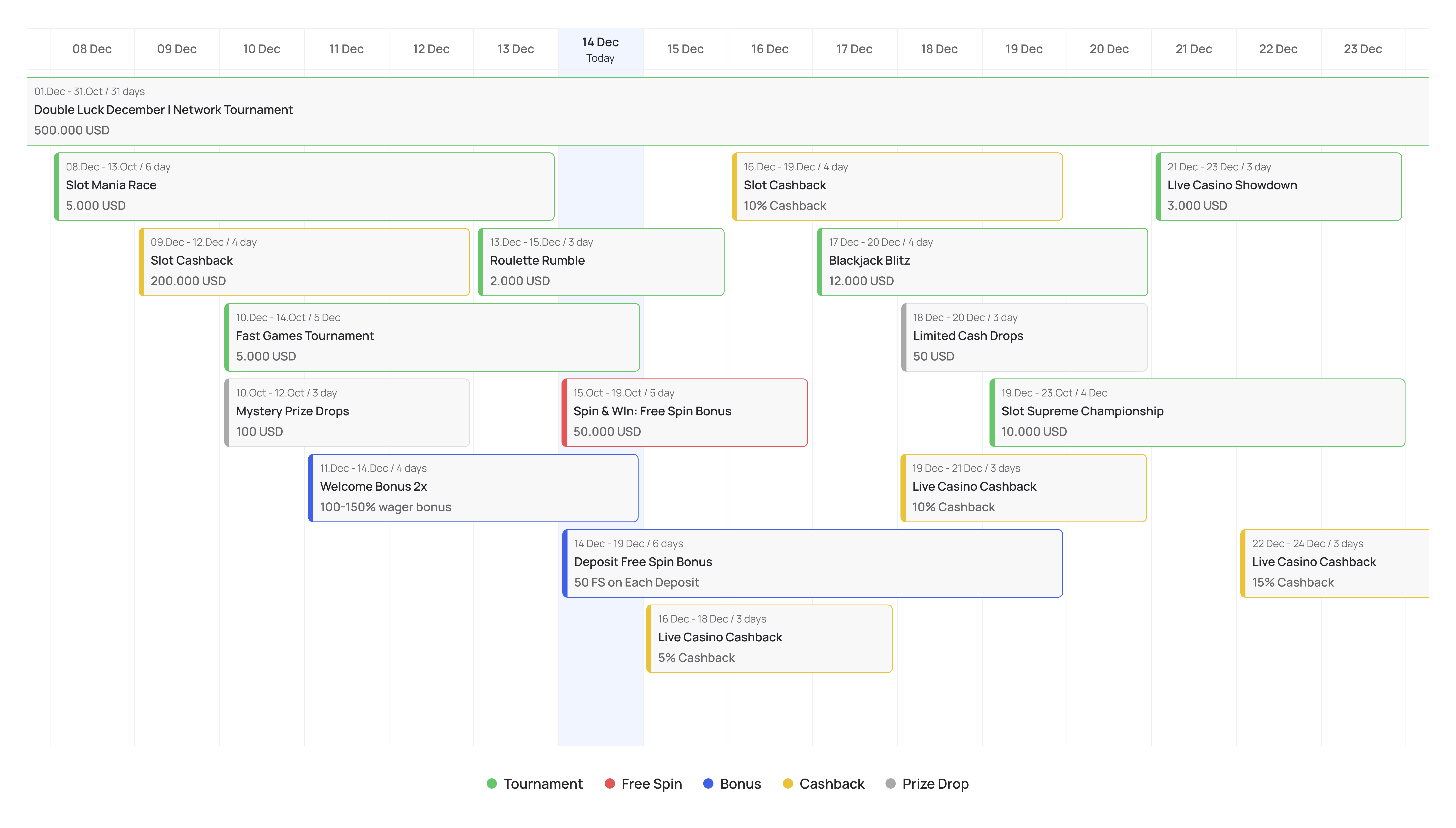Click the Cashback legend label
The image size is (1456, 828).
coord(832,784)
